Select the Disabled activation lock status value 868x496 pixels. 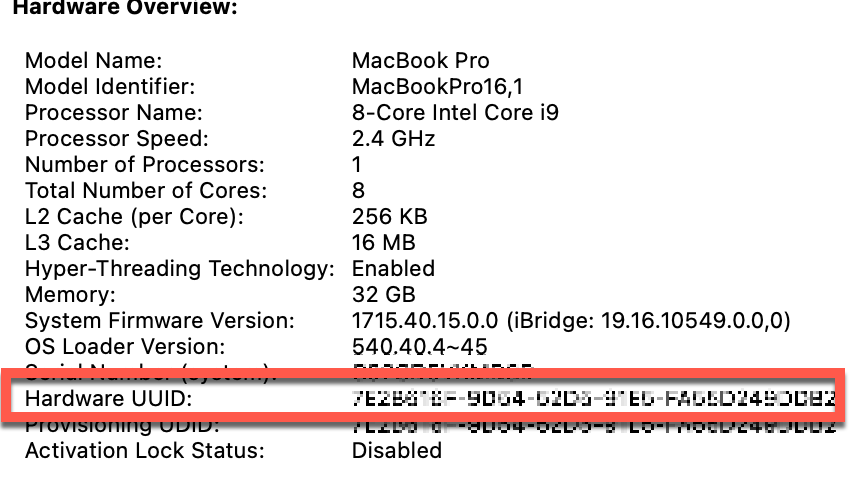pos(396,451)
